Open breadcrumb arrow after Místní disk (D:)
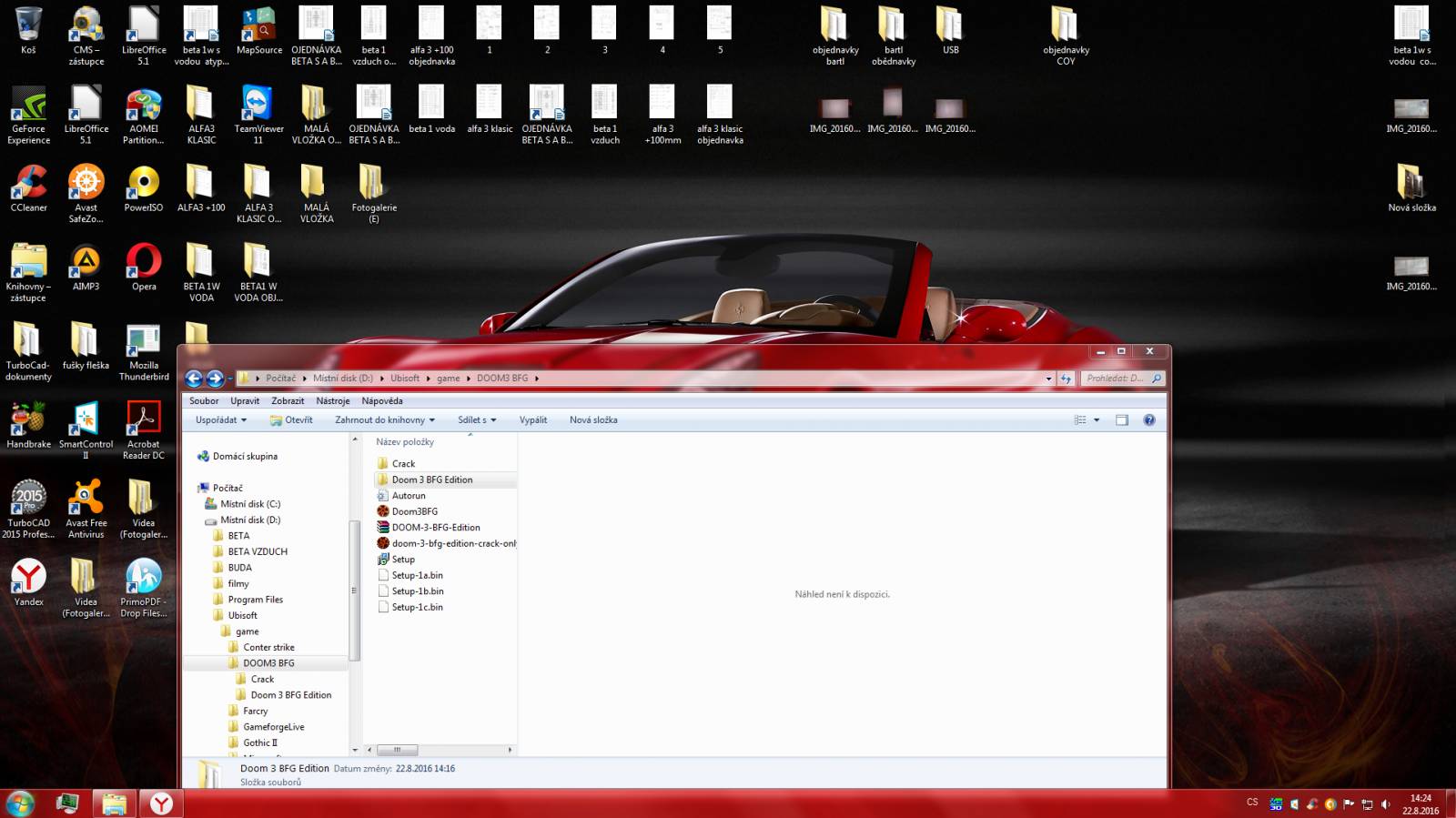Screen dimensions: 1456x818 [x=382, y=379]
